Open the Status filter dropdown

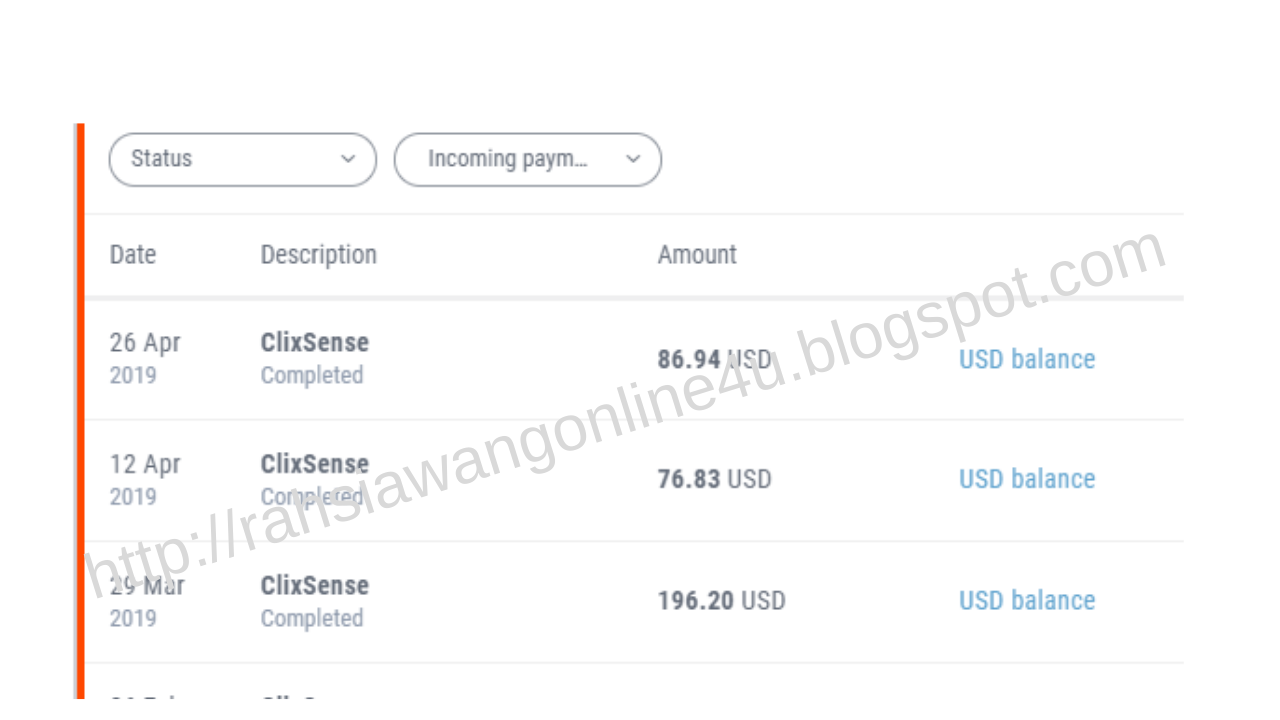click(243, 160)
